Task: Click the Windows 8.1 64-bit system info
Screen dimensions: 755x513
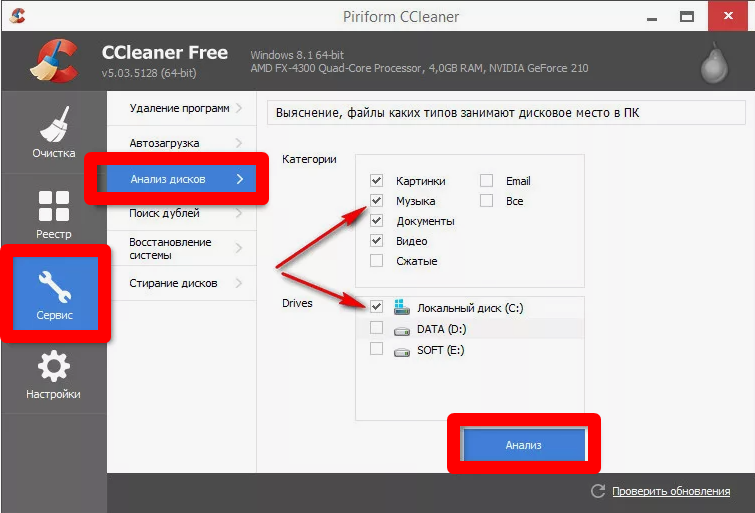Action: (297, 55)
